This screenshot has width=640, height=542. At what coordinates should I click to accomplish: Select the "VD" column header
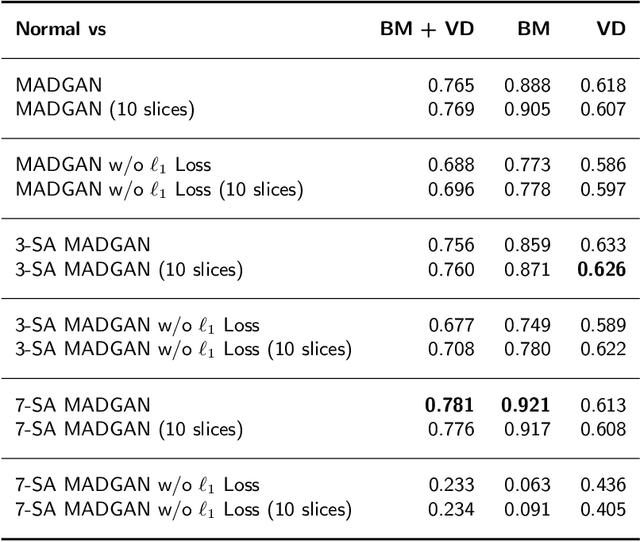pos(611,29)
